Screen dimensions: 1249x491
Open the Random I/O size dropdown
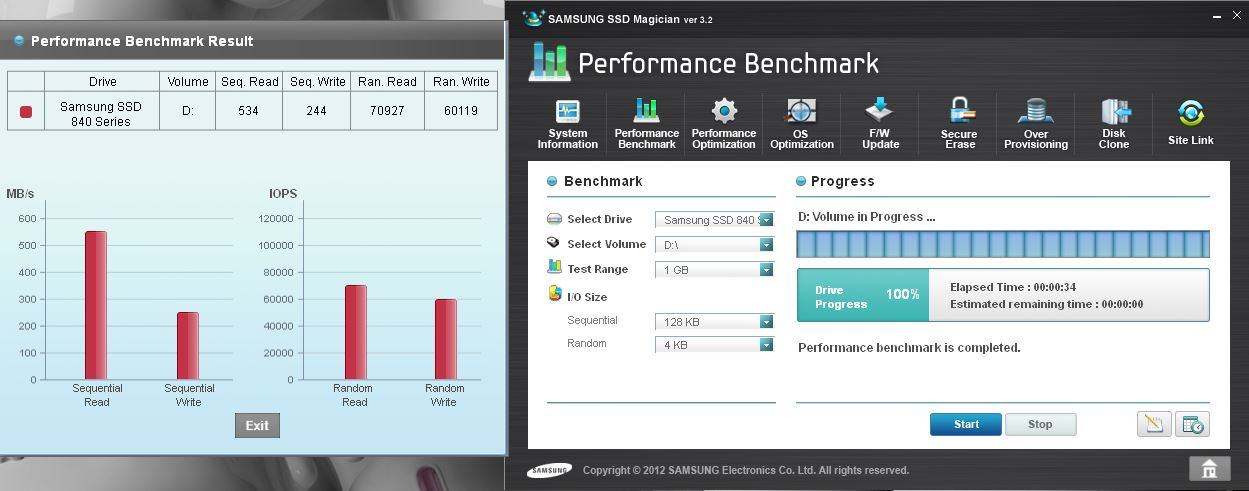point(715,345)
